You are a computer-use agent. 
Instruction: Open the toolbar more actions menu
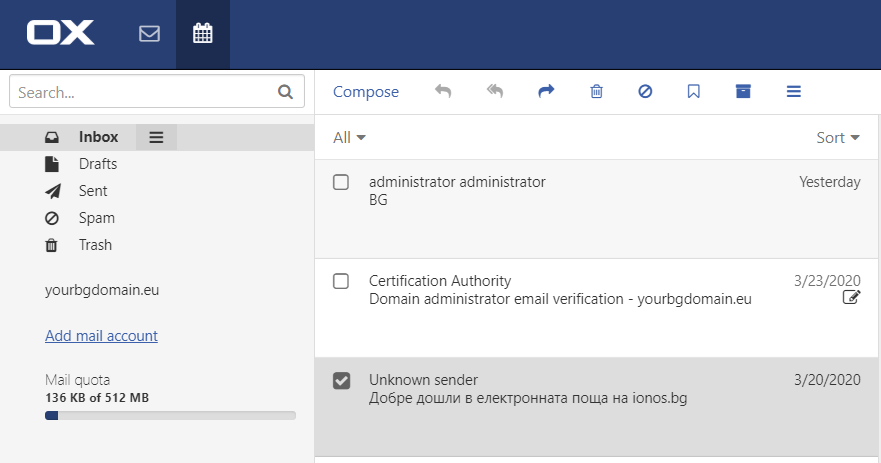pyautogui.click(x=793, y=91)
